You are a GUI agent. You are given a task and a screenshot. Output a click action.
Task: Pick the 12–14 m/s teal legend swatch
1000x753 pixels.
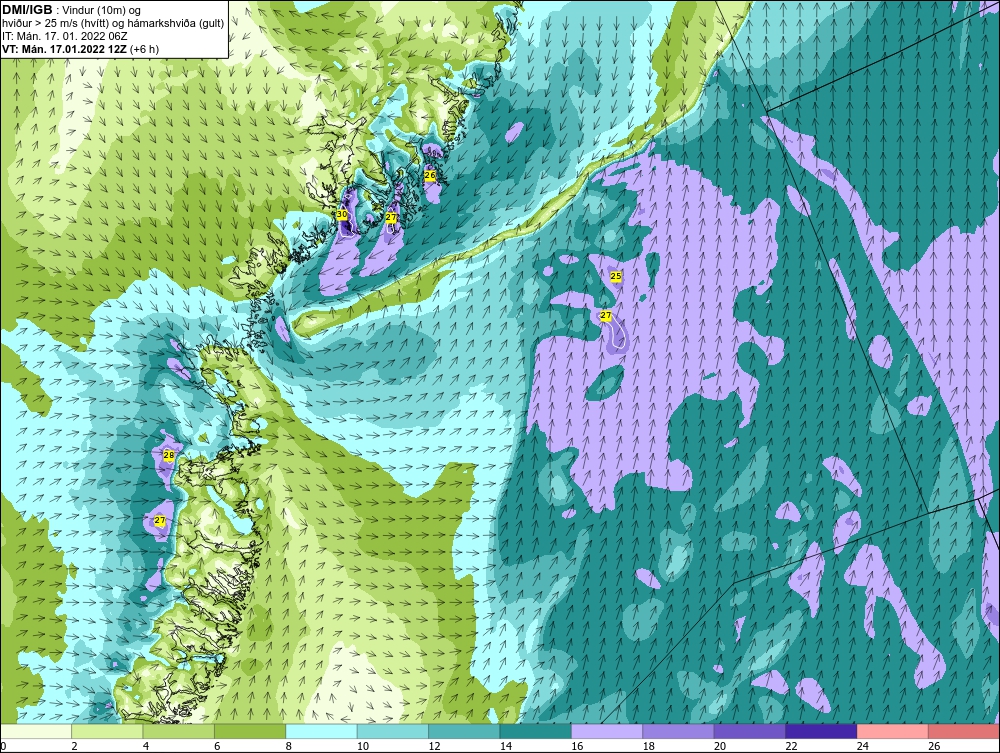464,731
